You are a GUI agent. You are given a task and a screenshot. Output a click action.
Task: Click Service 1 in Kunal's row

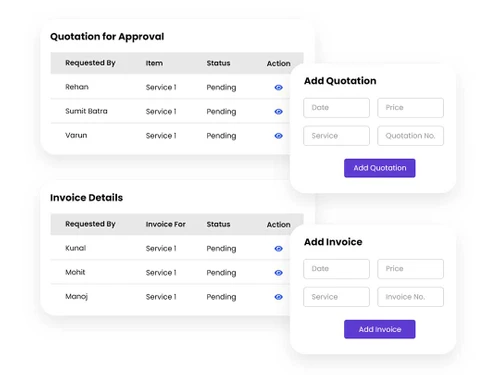(161, 249)
